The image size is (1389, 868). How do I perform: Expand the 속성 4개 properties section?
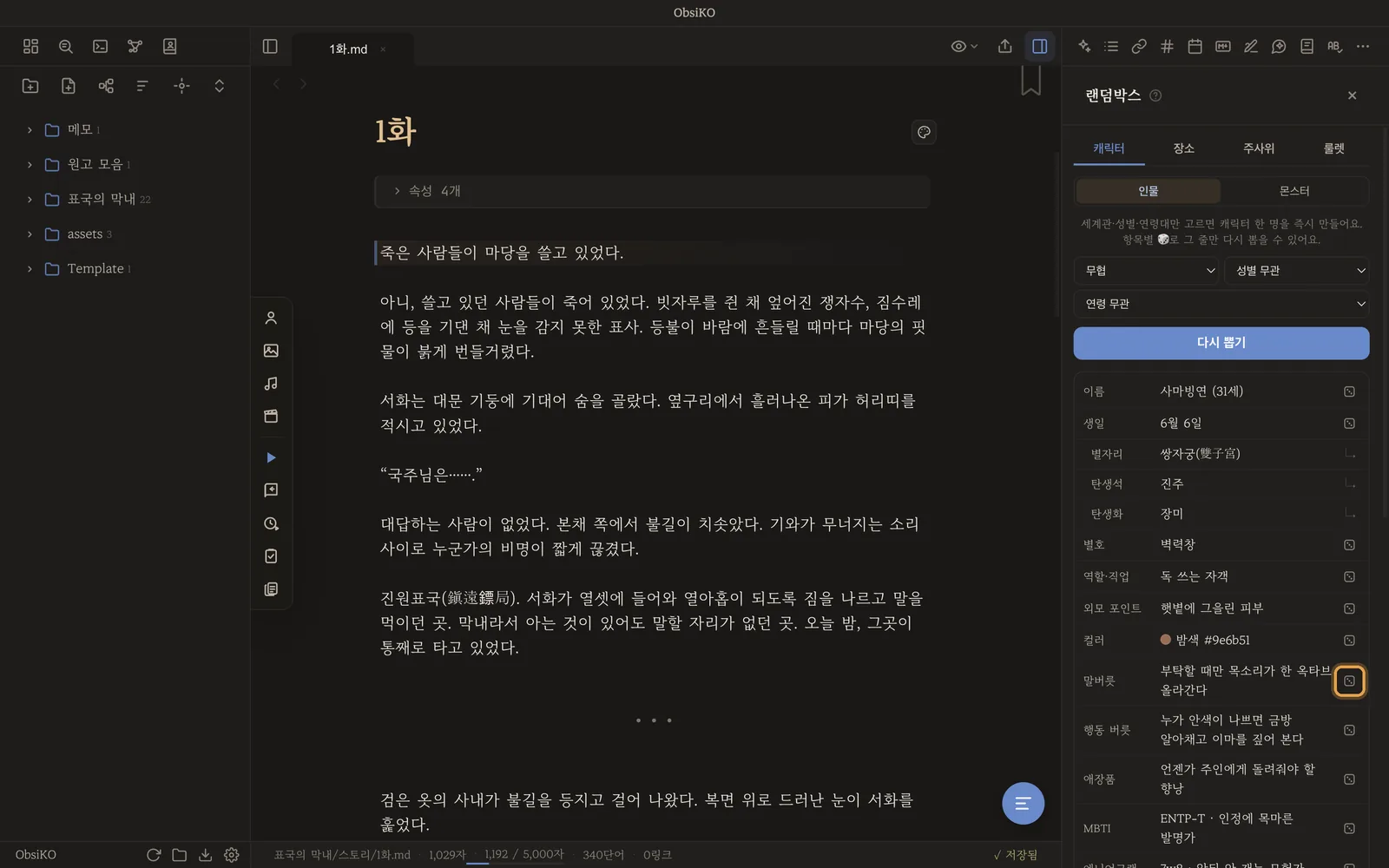pyautogui.click(x=651, y=191)
